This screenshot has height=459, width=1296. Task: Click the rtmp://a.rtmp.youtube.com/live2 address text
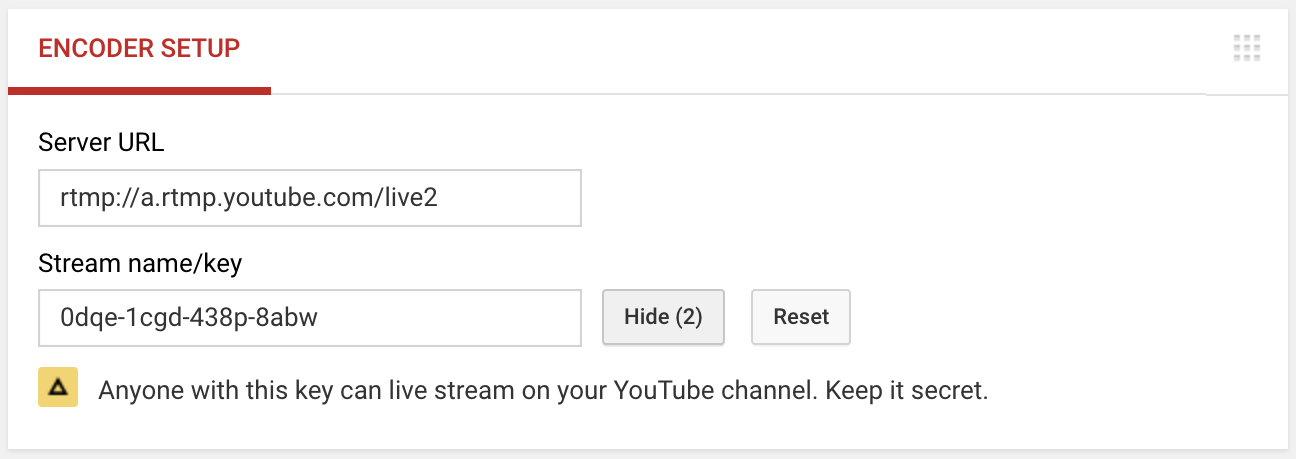coord(249,198)
